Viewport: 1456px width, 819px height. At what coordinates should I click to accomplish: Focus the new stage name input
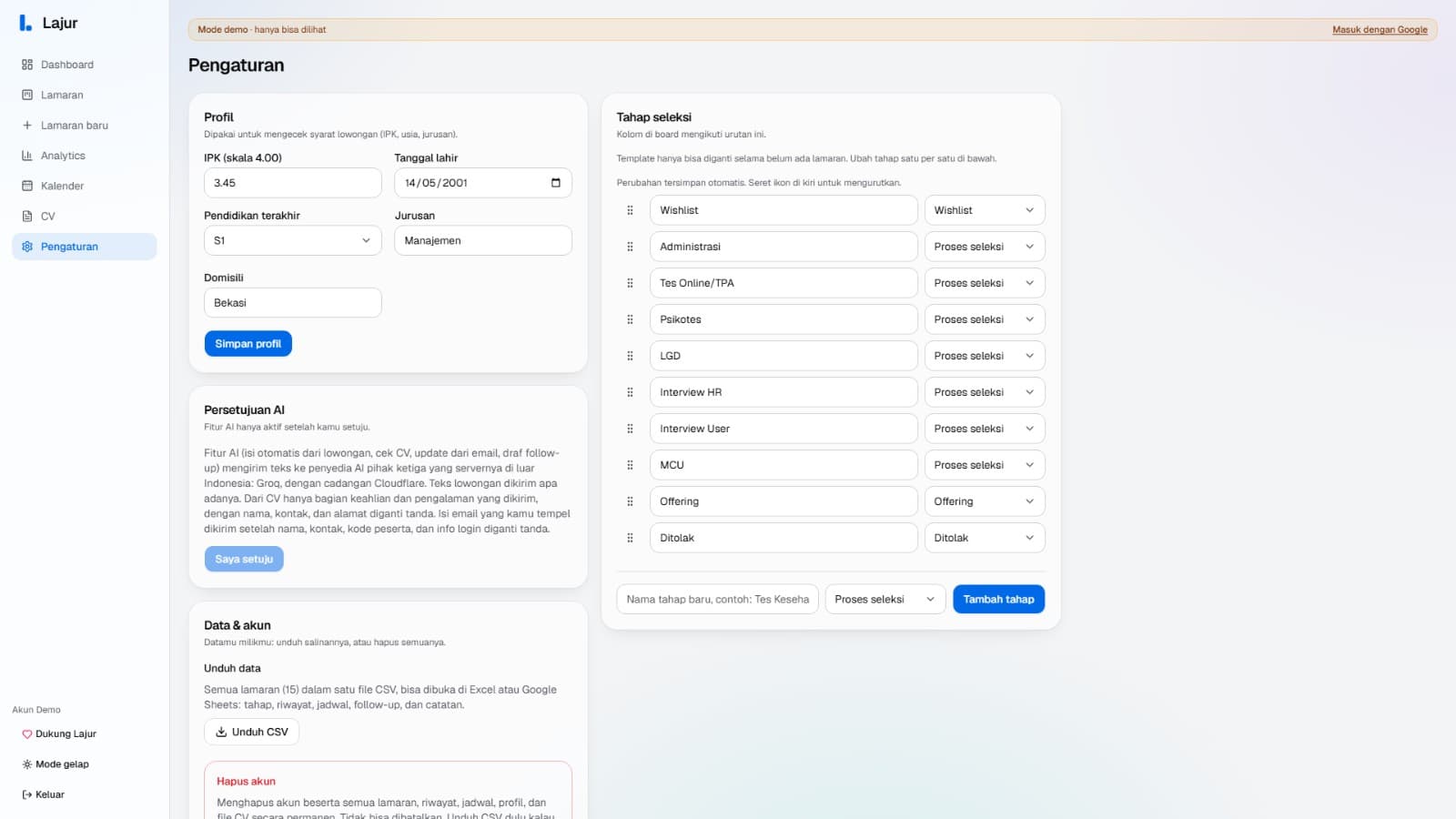717,599
